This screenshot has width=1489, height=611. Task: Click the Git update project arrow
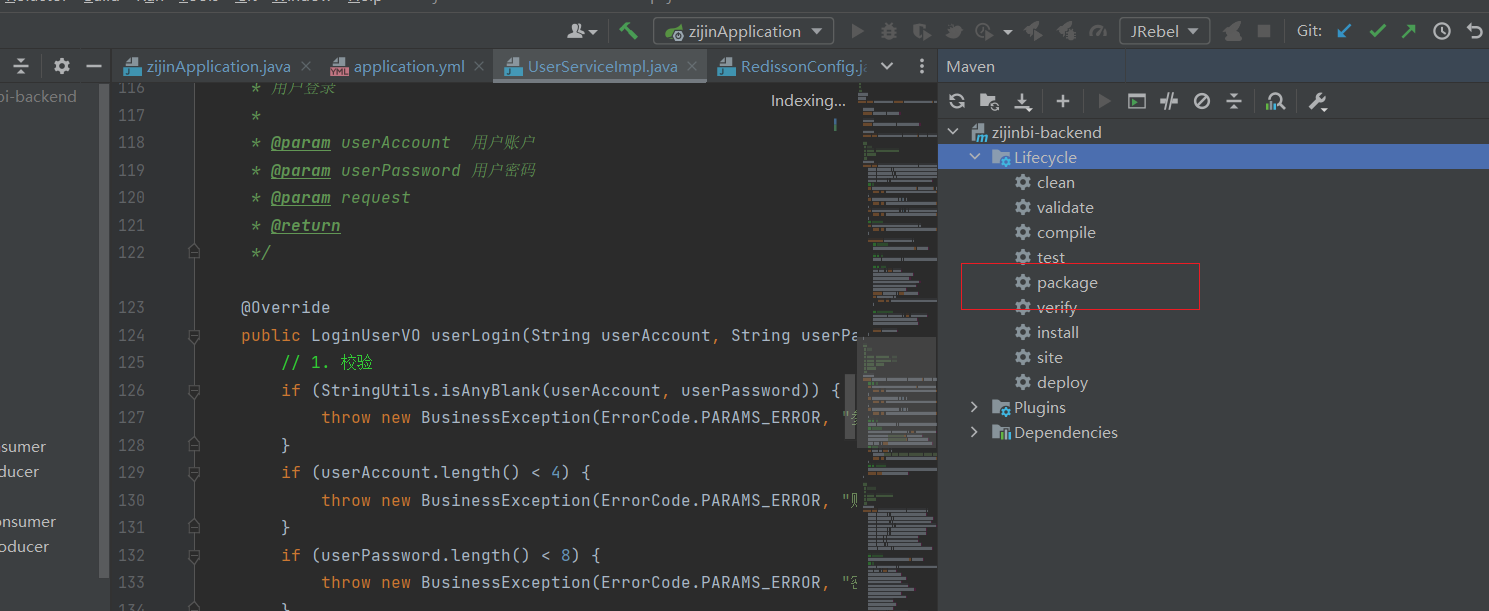coord(1345,31)
